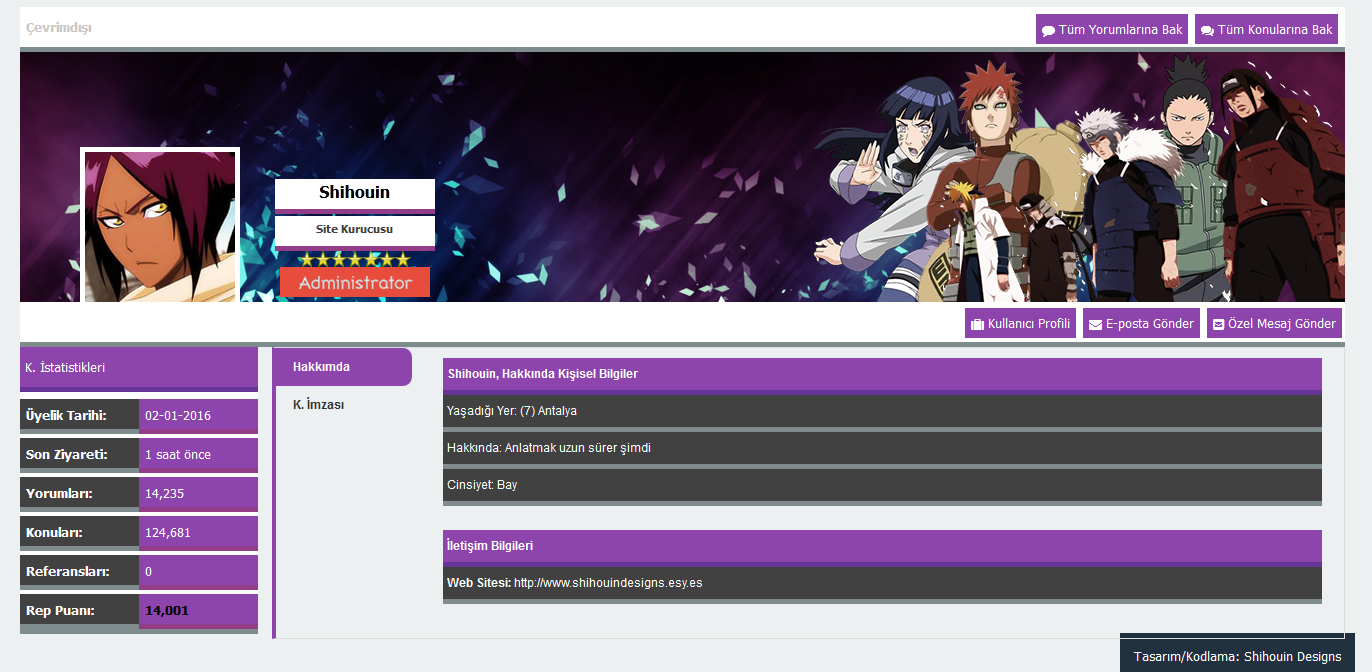Click the red Administrator badge
The image size is (1372, 672).
pos(355,282)
